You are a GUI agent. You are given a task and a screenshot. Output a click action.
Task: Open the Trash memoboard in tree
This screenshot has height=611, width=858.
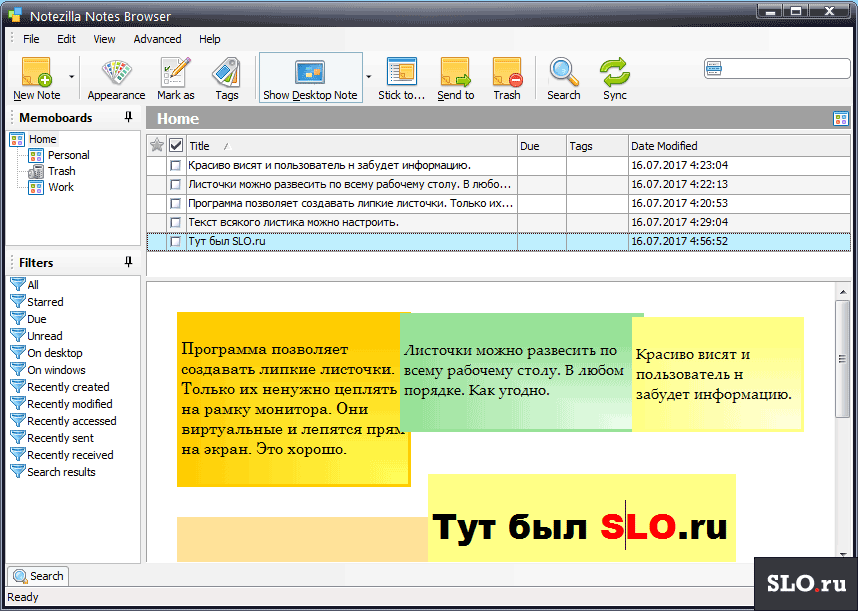[x=61, y=171]
